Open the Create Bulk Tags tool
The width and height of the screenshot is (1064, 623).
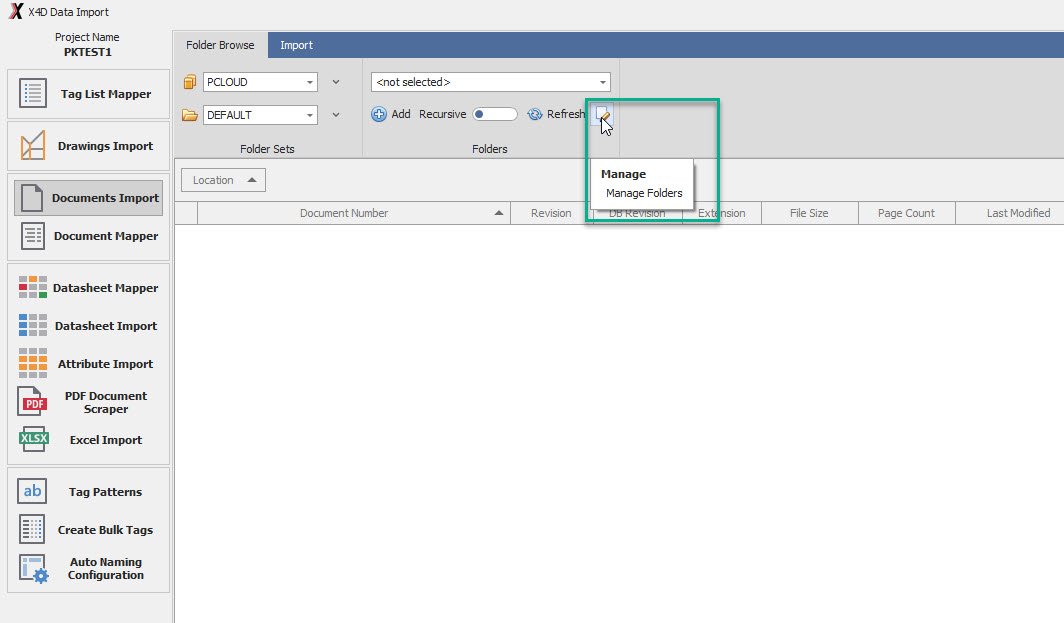(88, 530)
